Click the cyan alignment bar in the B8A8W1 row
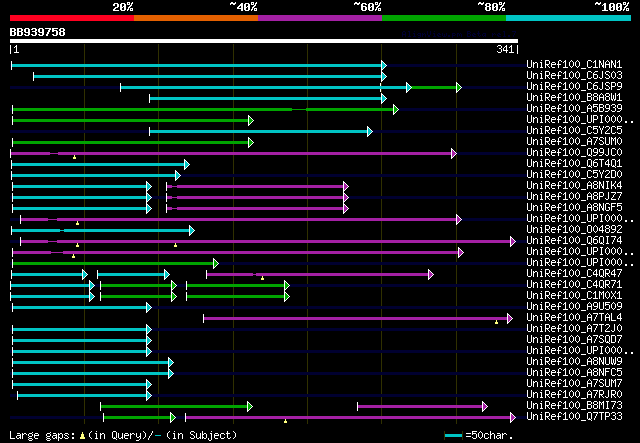Viewport: 640px width, 443px height. point(268,98)
